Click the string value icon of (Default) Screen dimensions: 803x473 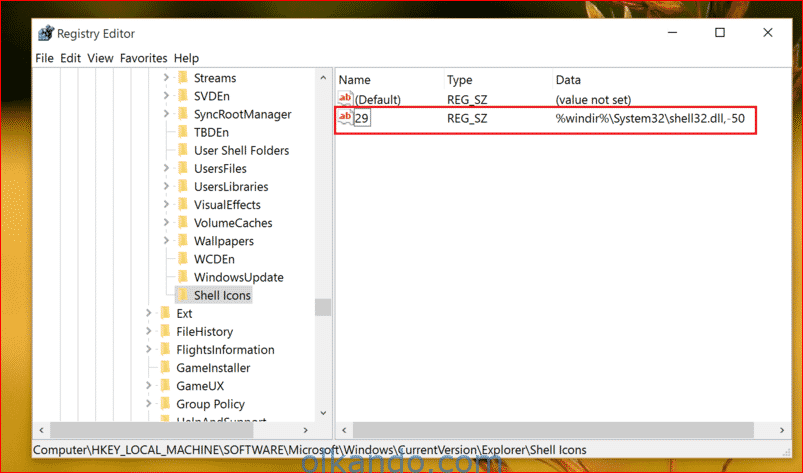pyautogui.click(x=345, y=98)
